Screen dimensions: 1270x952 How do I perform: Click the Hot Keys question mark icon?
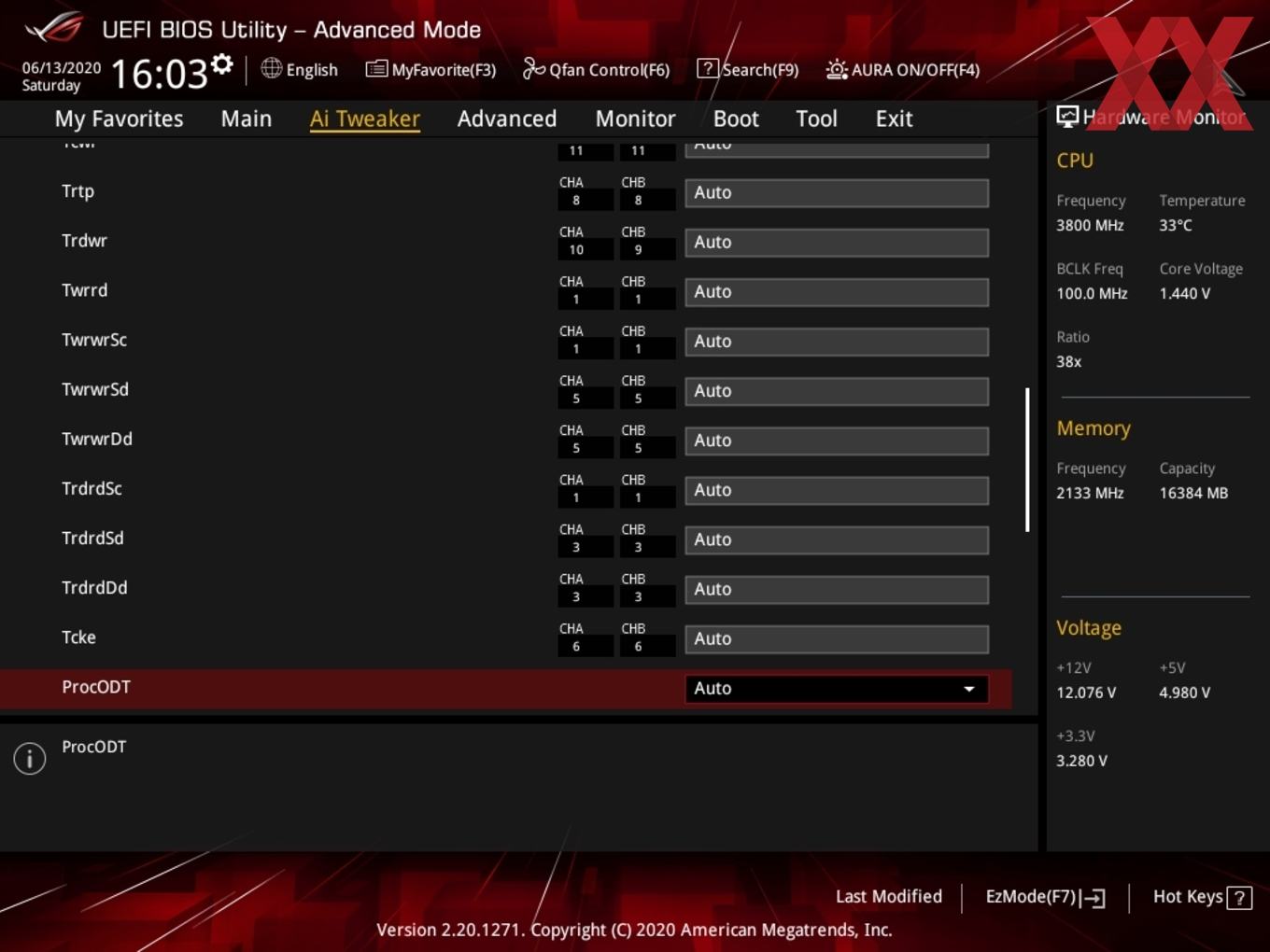coord(1239,898)
